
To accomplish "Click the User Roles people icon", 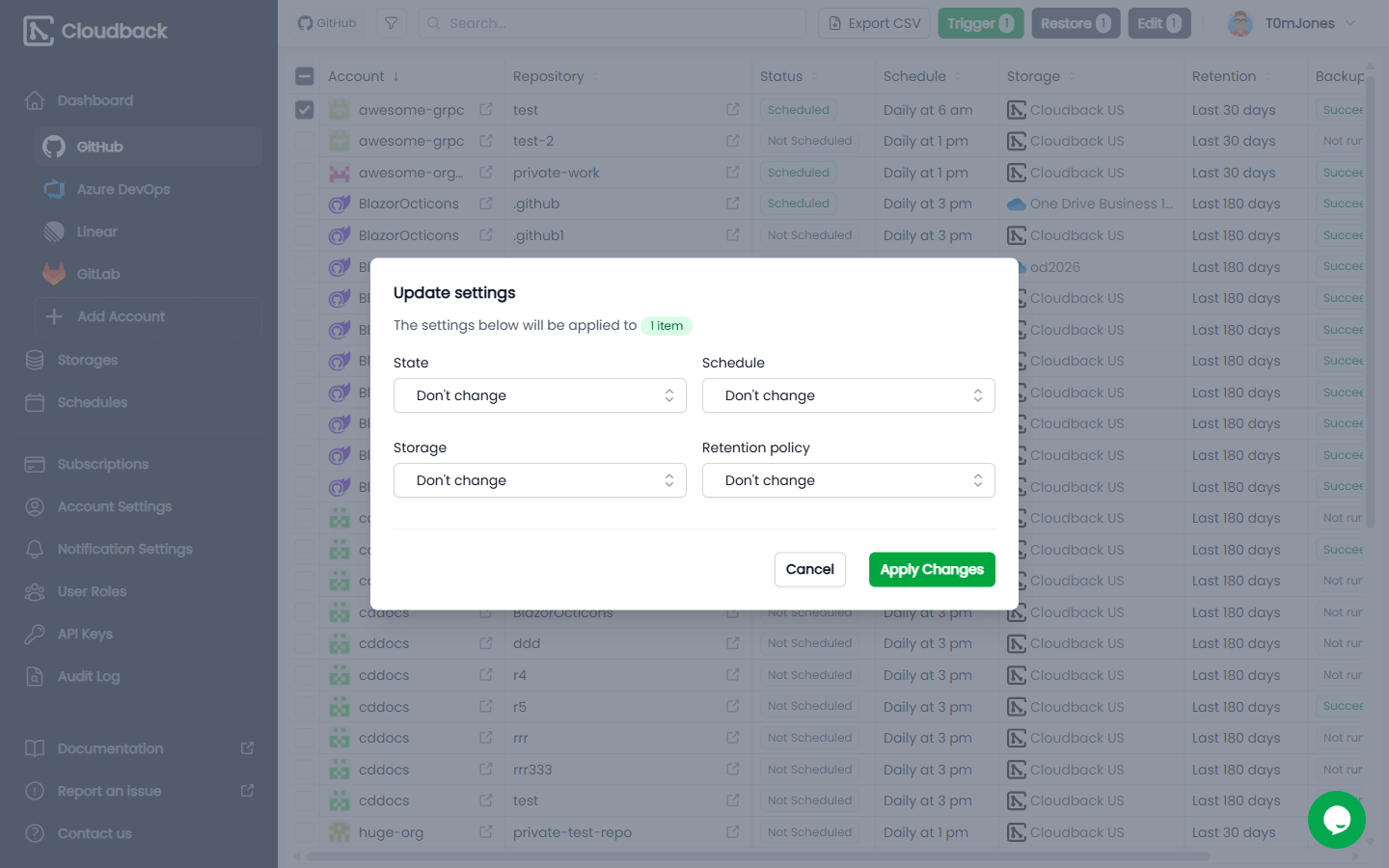I will pos(35,591).
